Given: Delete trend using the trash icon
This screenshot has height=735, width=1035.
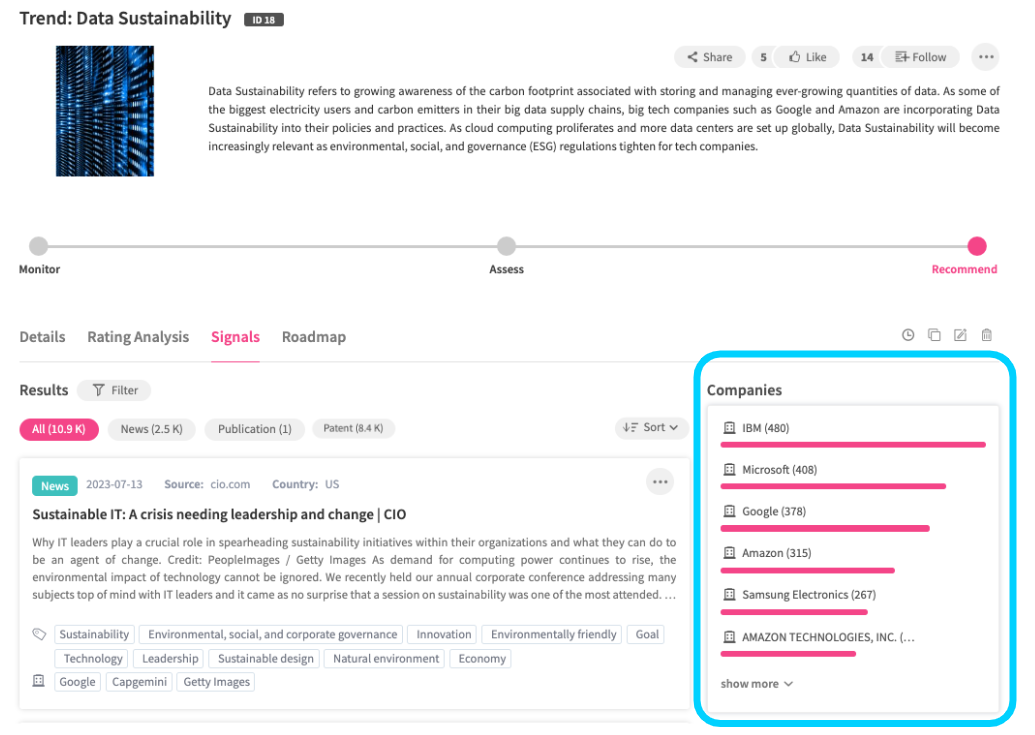Looking at the screenshot, I should click(986, 335).
